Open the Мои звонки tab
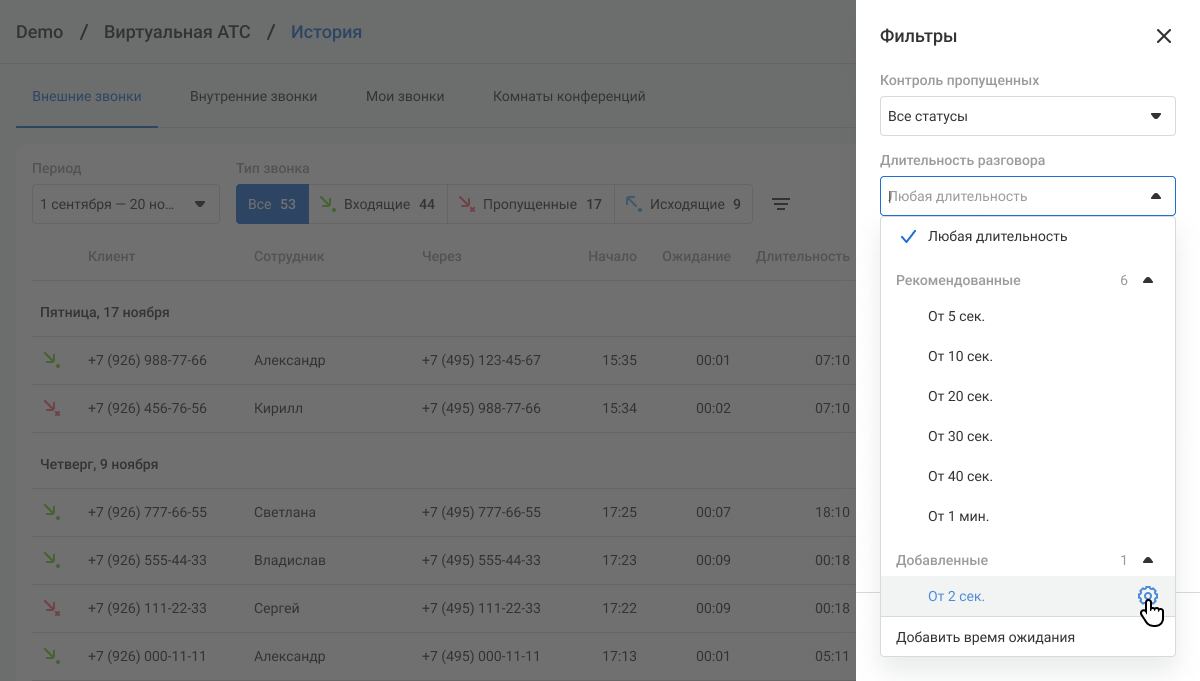 coord(405,97)
